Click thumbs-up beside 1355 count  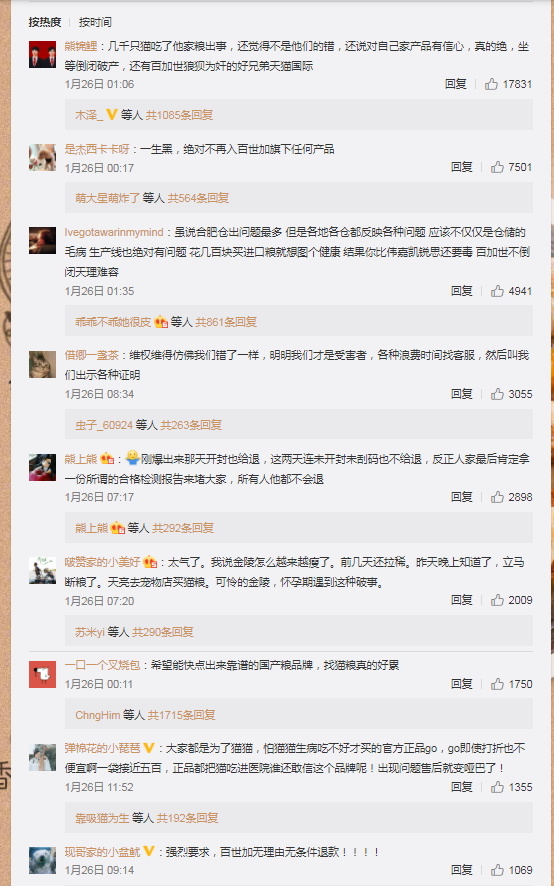(x=497, y=787)
